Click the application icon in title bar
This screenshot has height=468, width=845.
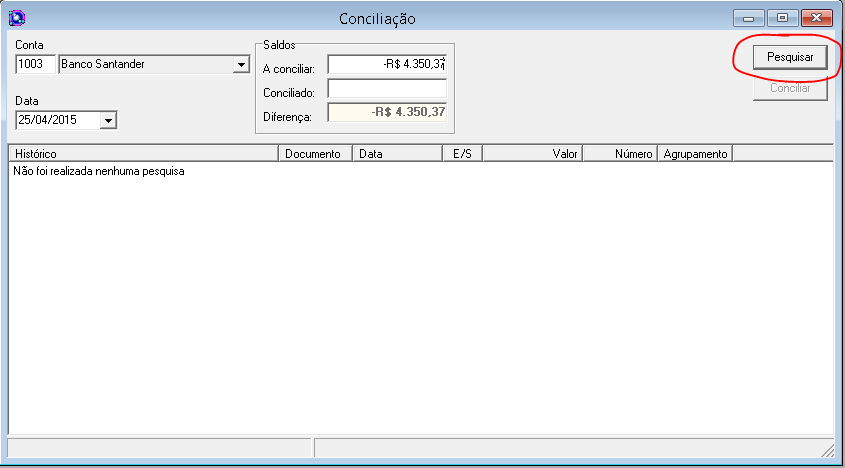[16, 18]
